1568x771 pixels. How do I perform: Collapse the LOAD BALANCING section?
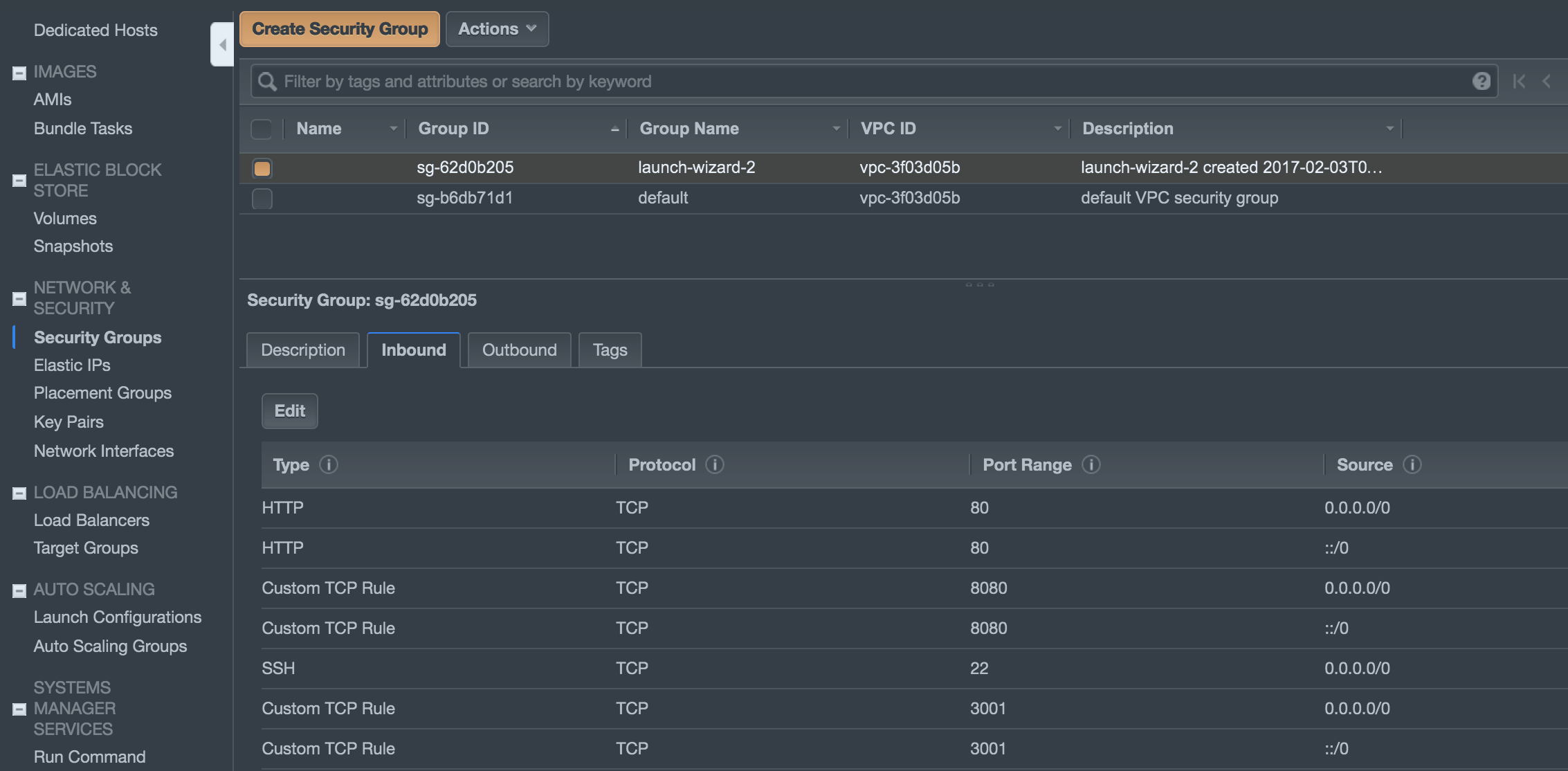click(x=19, y=493)
